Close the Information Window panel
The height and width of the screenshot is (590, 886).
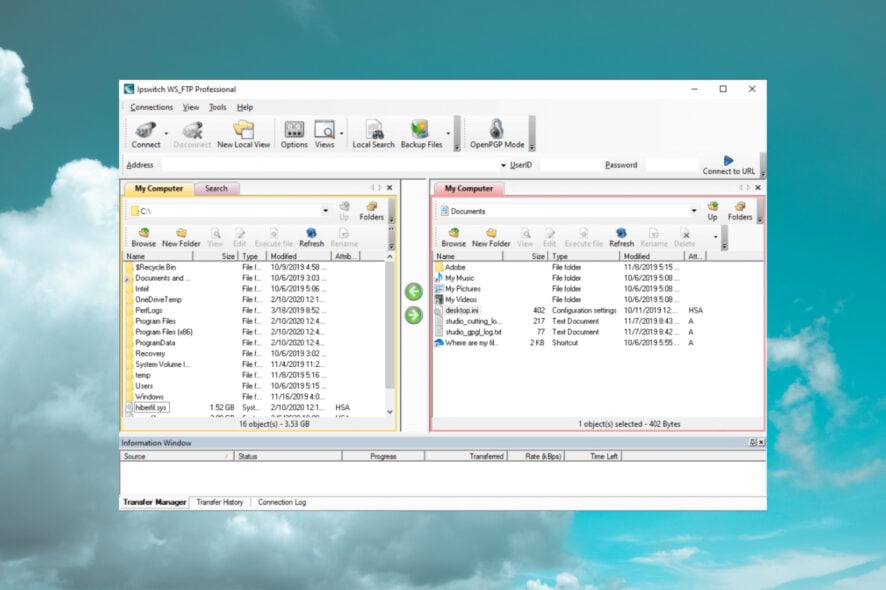pyautogui.click(x=761, y=442)
